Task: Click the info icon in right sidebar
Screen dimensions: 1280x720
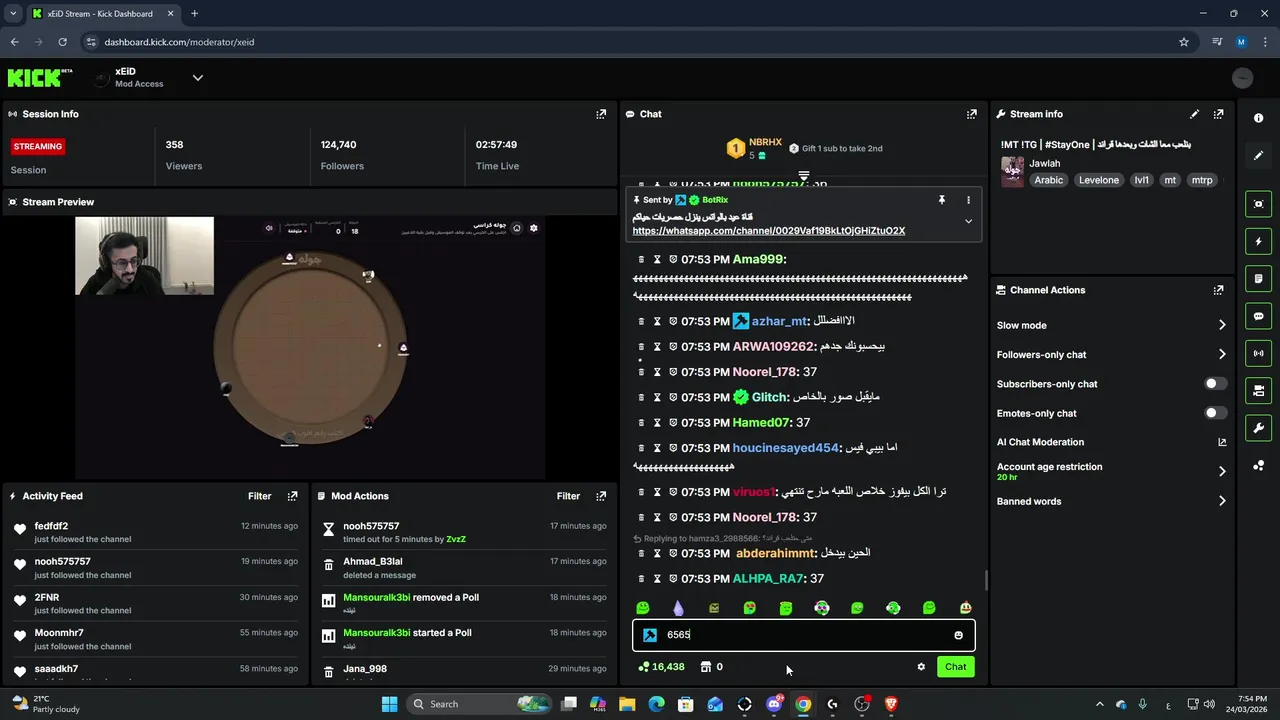Action: coord(1258,118)
